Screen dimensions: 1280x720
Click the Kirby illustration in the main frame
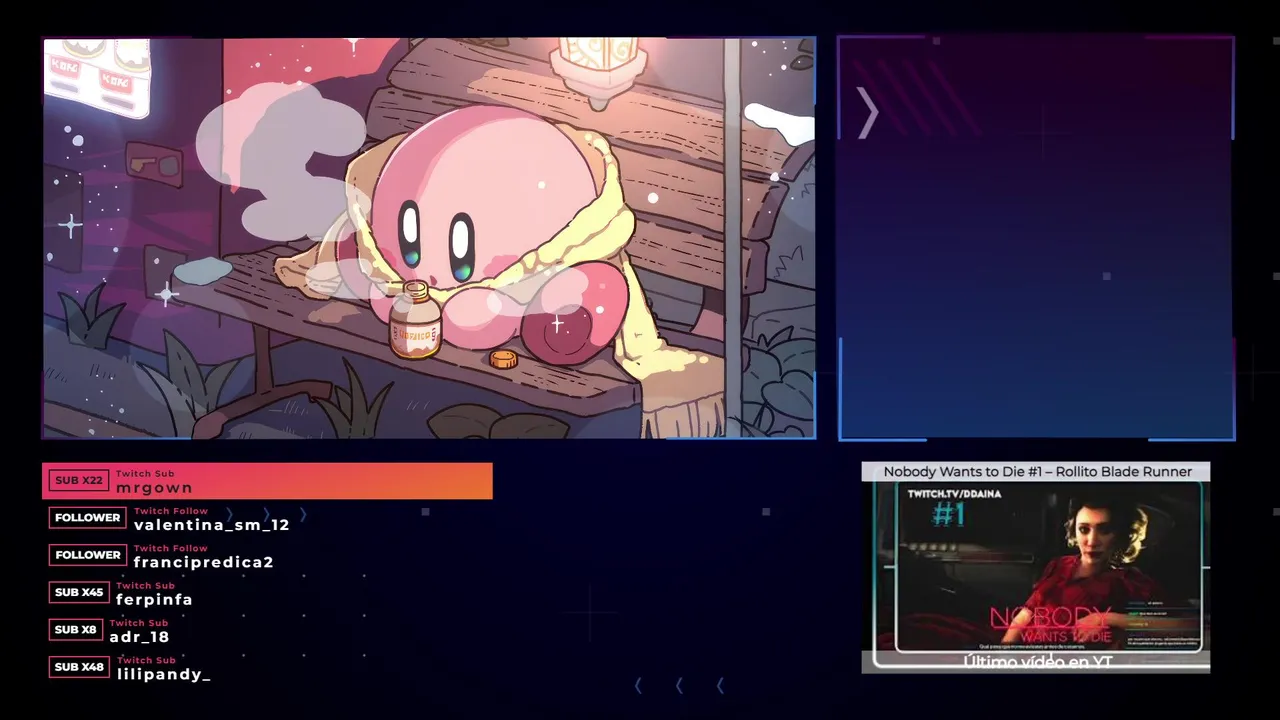click(x=429, y=238)
